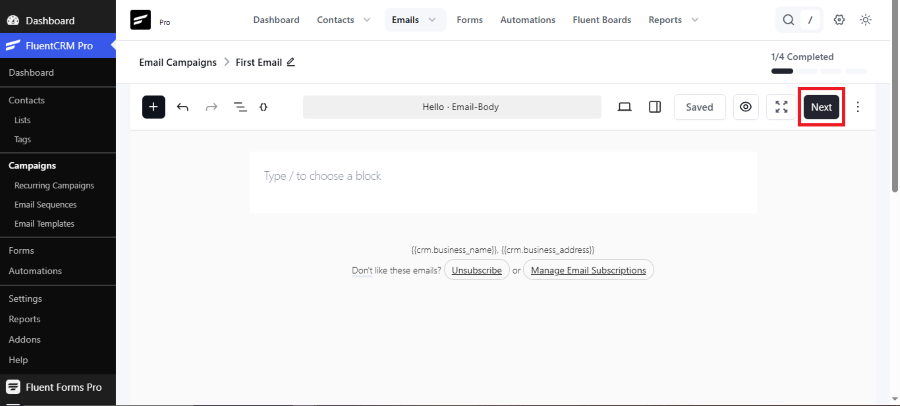Click the page vertical scrollbar
Screen dimensions: 900x406
coord(895,98)
